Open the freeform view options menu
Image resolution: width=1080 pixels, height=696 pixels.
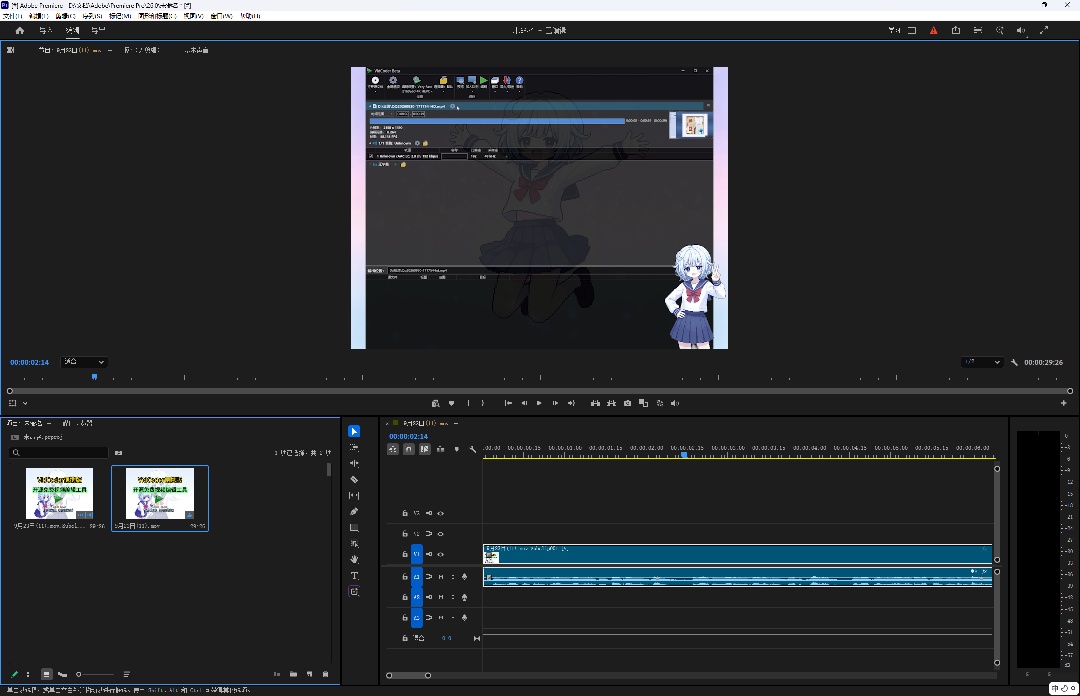63,674
